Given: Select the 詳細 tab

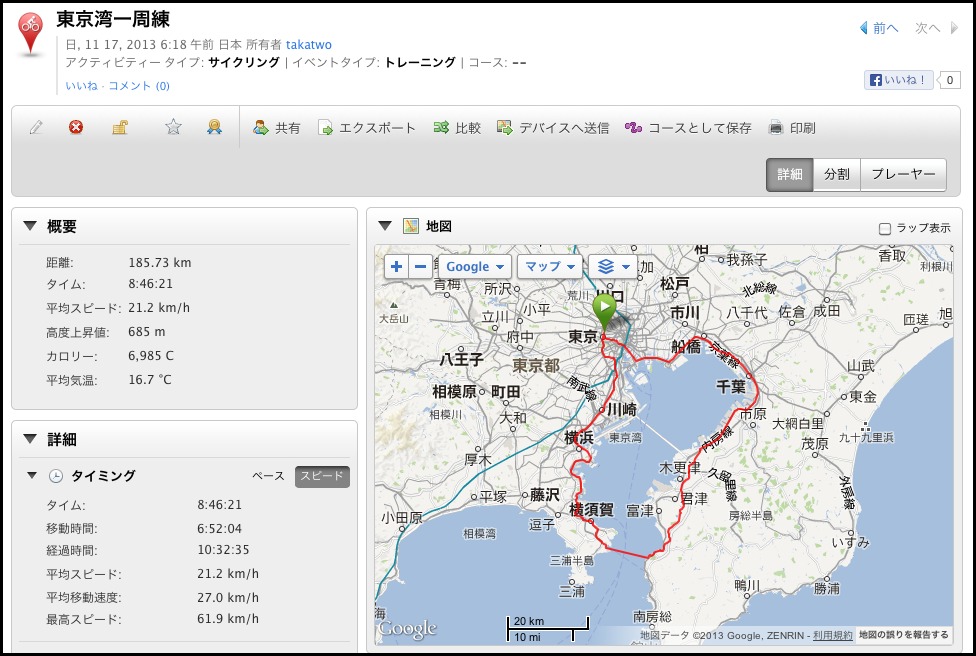Looking at the screenshot, I should click(x=790, y=174).
